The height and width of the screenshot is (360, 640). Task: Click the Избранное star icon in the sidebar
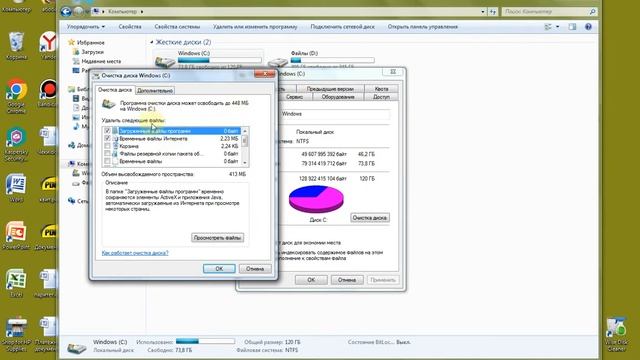click(71, 42)
